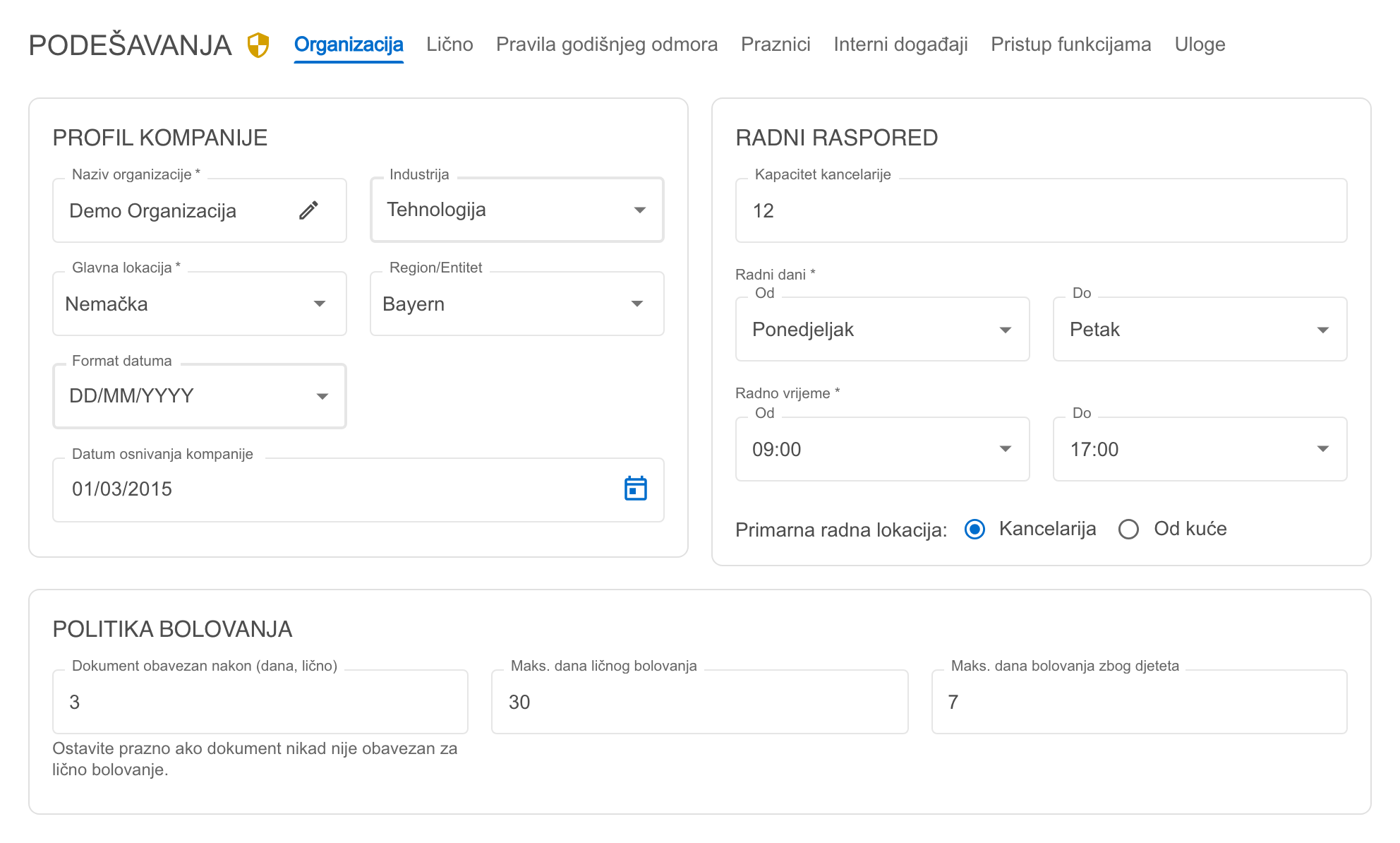
Task: Switch to the Organizacija tab
Action: 349,44
